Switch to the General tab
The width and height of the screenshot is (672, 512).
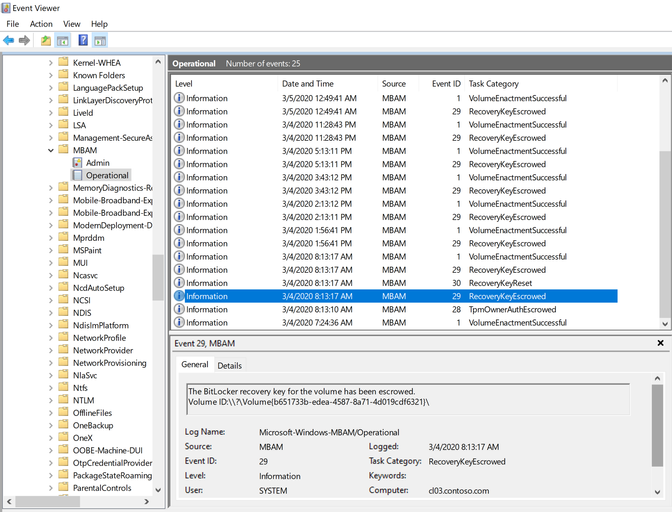[195, 365]
